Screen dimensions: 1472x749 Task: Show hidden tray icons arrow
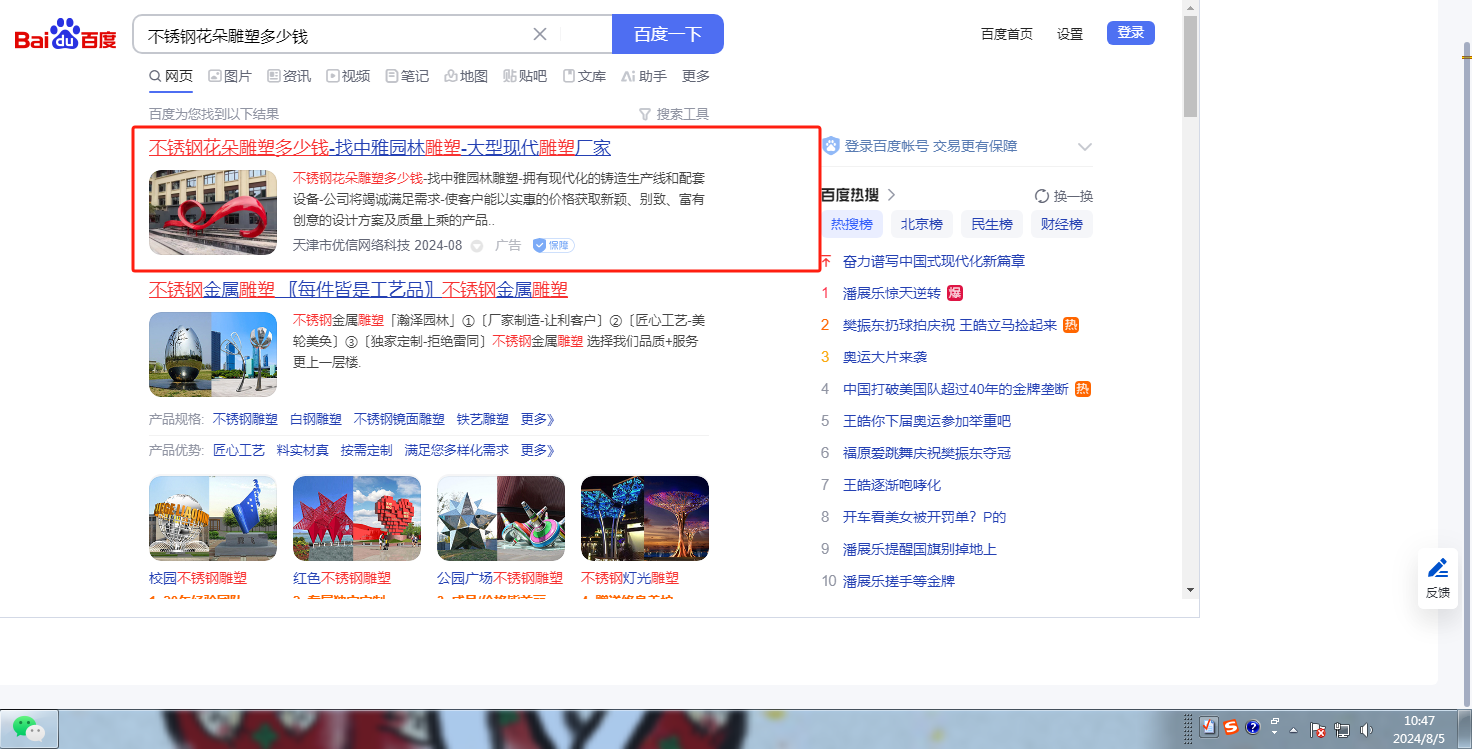[x=1294, y=729]
